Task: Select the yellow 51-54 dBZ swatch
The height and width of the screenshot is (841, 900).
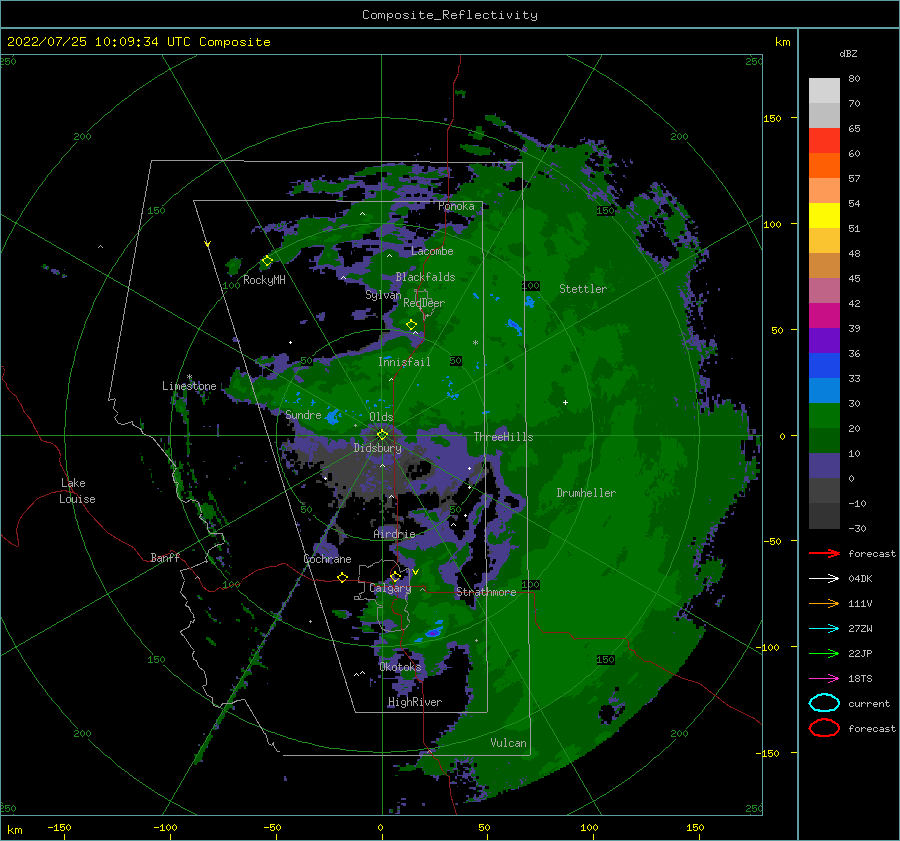Action: (824, 216)
